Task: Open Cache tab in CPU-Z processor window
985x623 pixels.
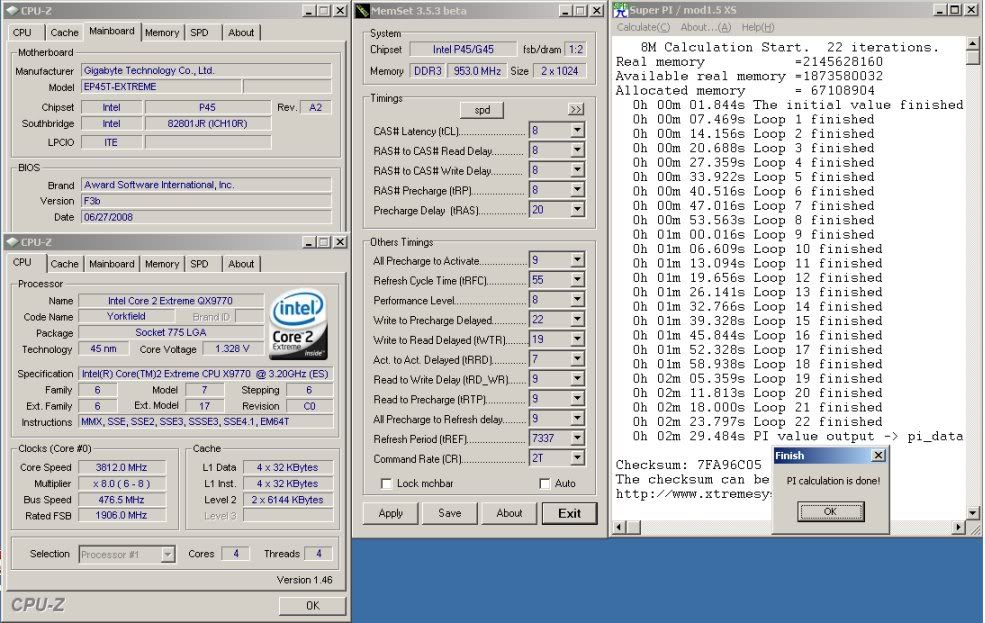Action: (64, 264)
